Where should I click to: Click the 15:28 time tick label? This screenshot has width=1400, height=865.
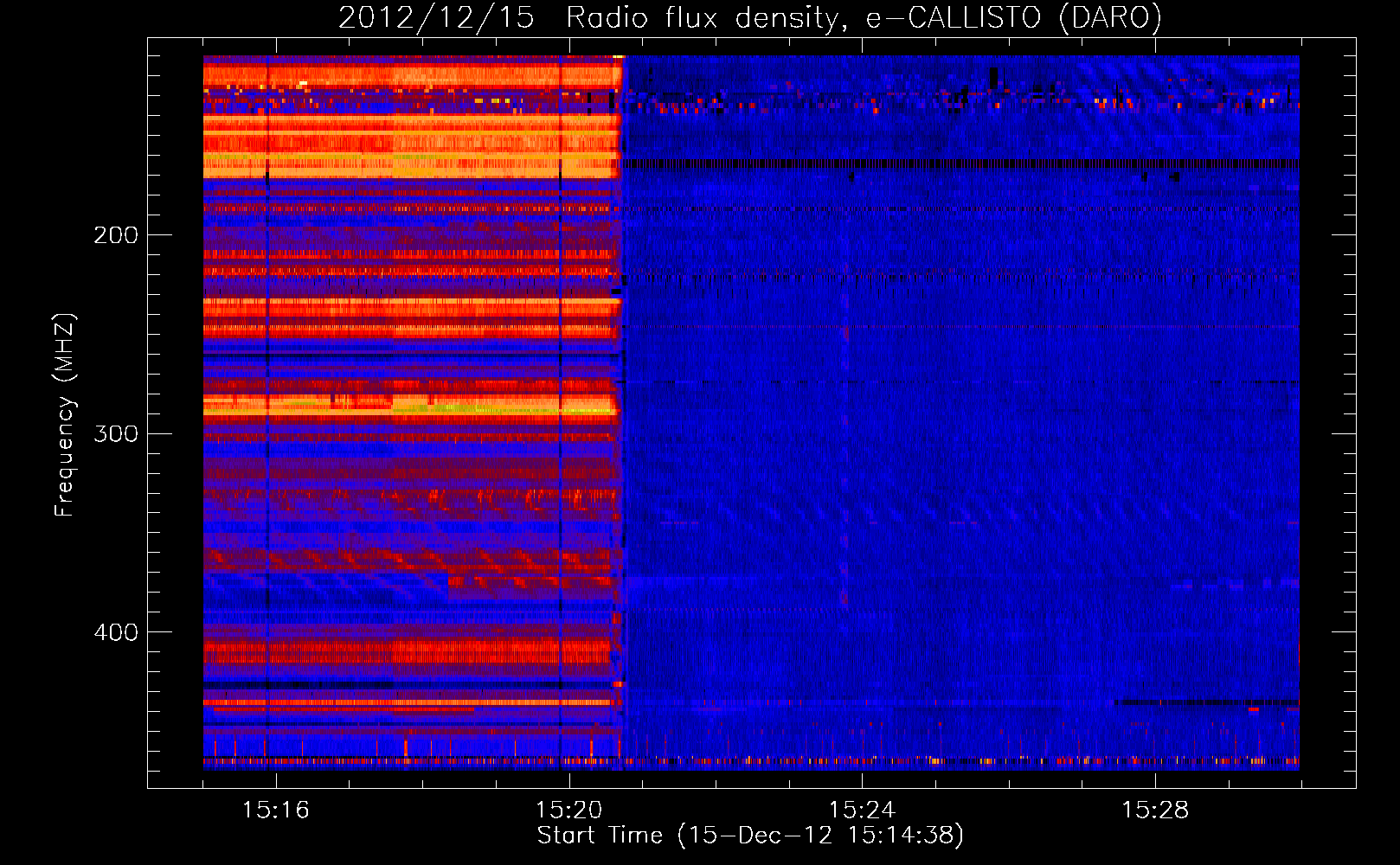click(1155, 810)
